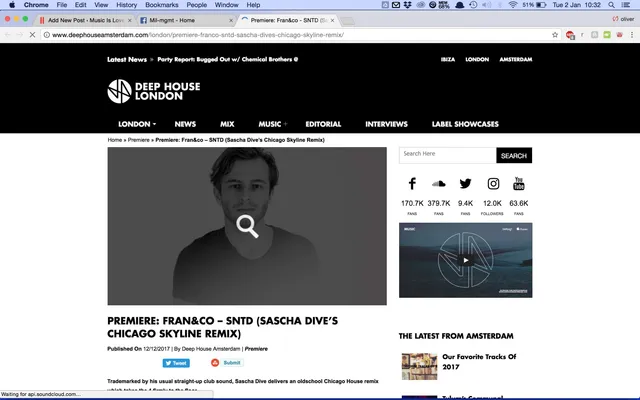Open the Time Machine menu bar icon

[473, 5]
